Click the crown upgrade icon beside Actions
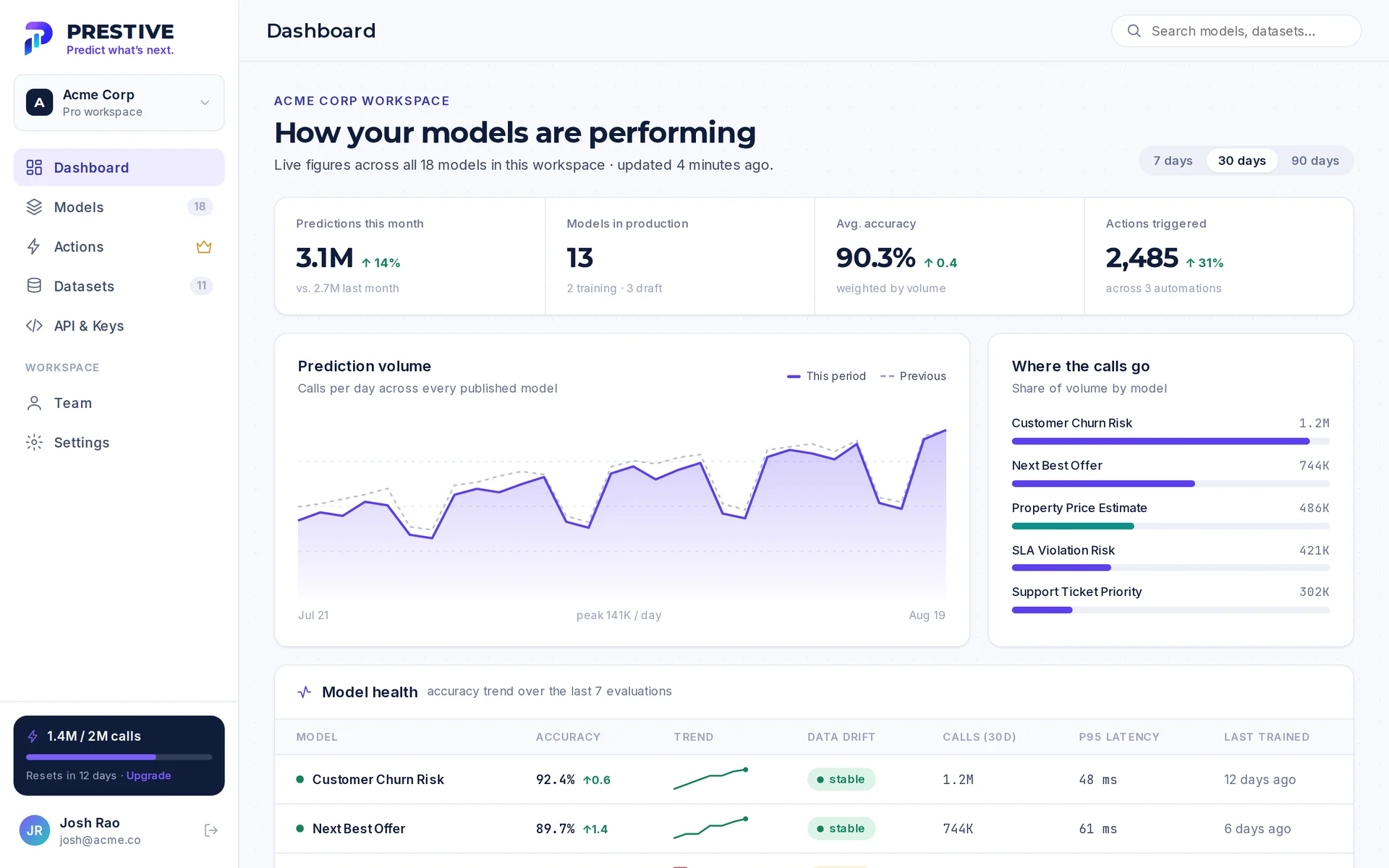 coord(204,247)
